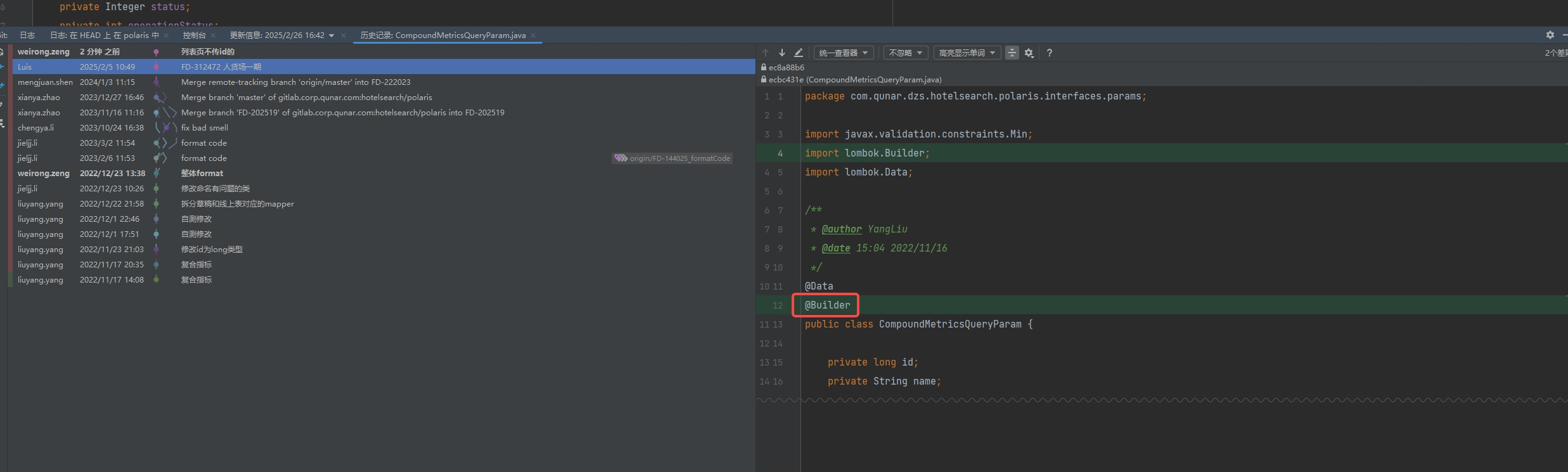Select mengjuan.shen merge remote-tracking branch commit

384,82
